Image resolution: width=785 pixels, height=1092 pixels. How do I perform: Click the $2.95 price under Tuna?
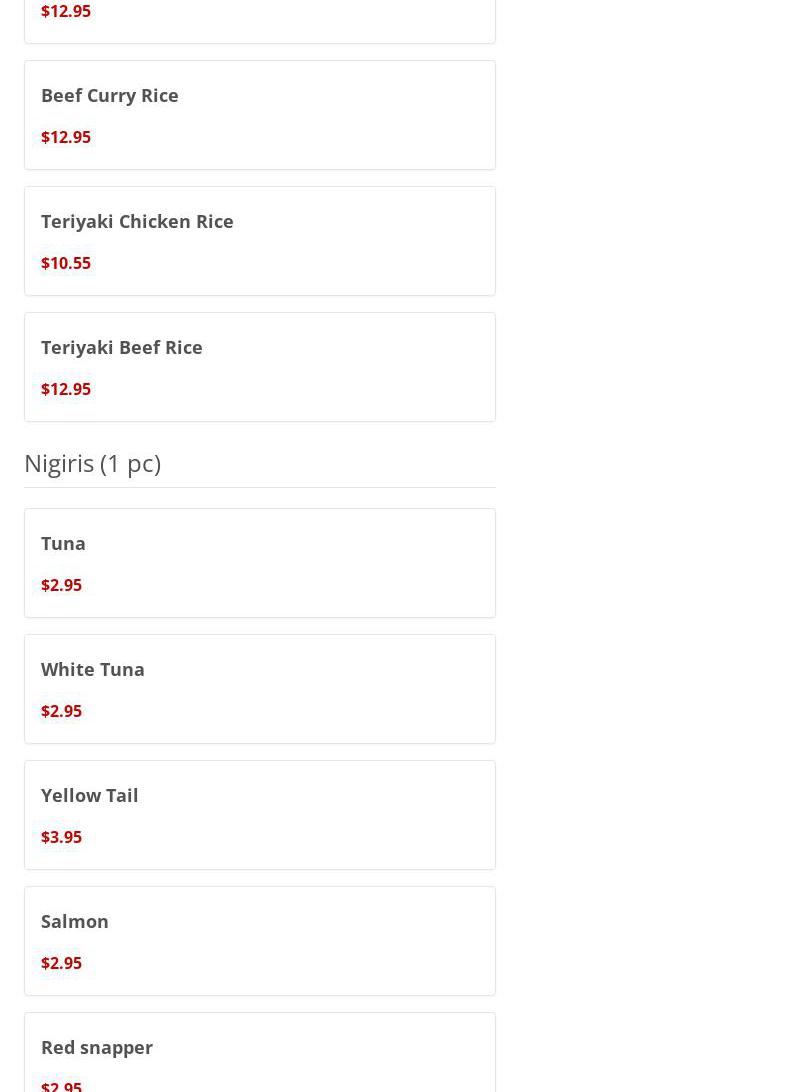coord(62,585)
